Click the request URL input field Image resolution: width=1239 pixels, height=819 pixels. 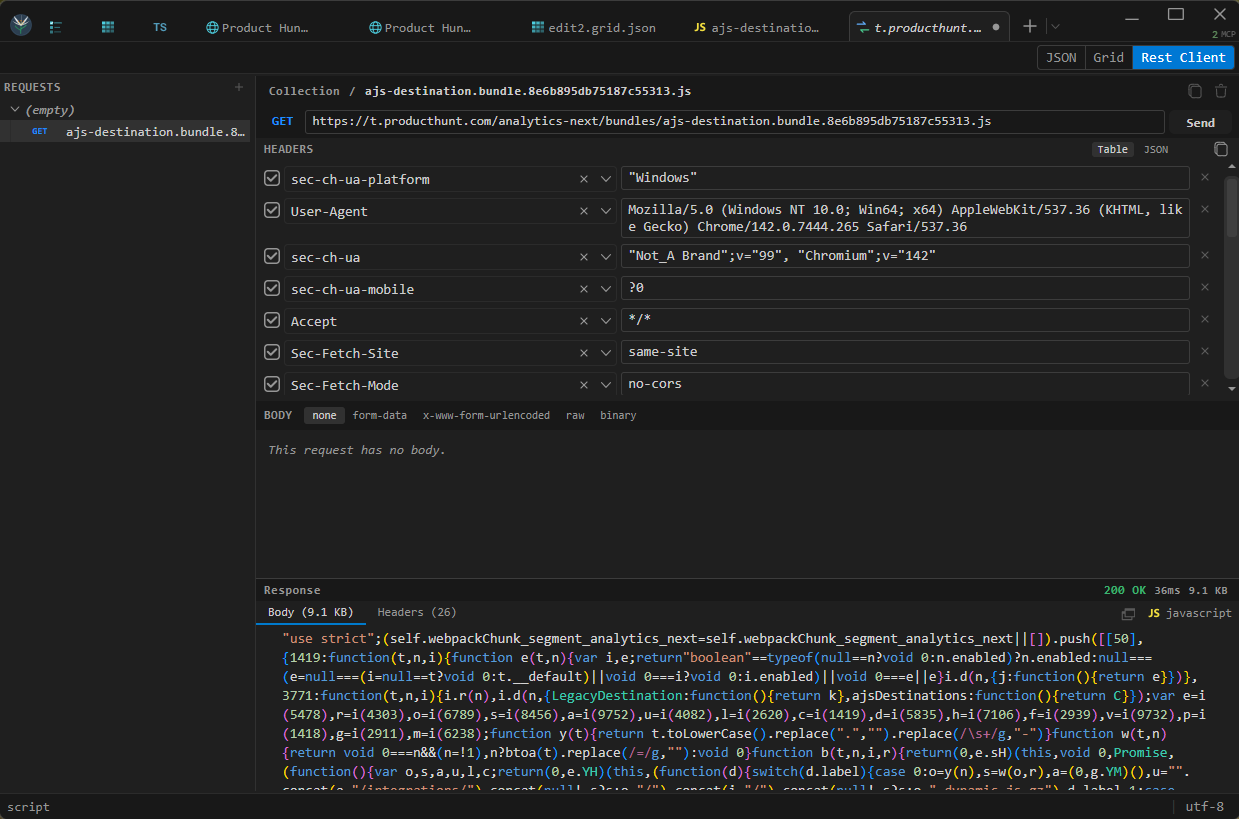click(x=735, y=121)
